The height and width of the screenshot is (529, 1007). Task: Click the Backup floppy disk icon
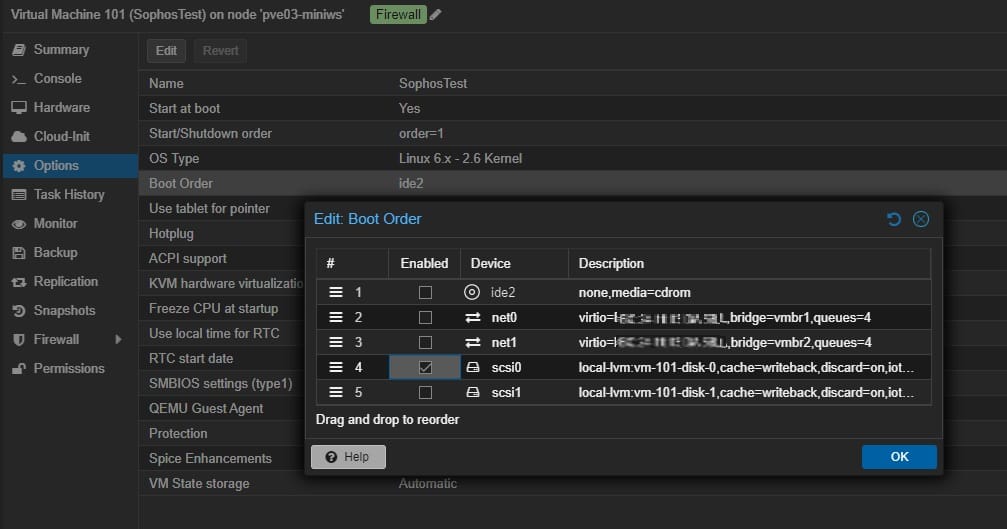(x=19, y=252)
